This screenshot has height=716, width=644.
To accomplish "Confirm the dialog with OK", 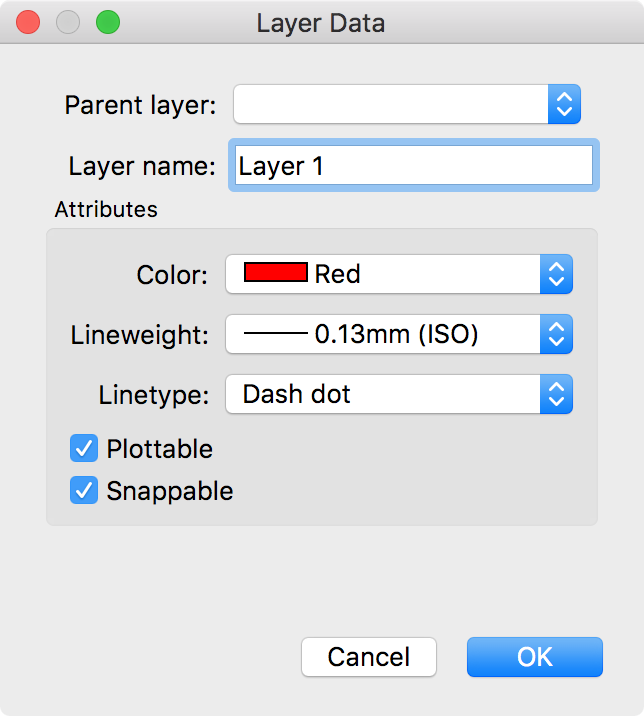I will click(x=535, y=657).
